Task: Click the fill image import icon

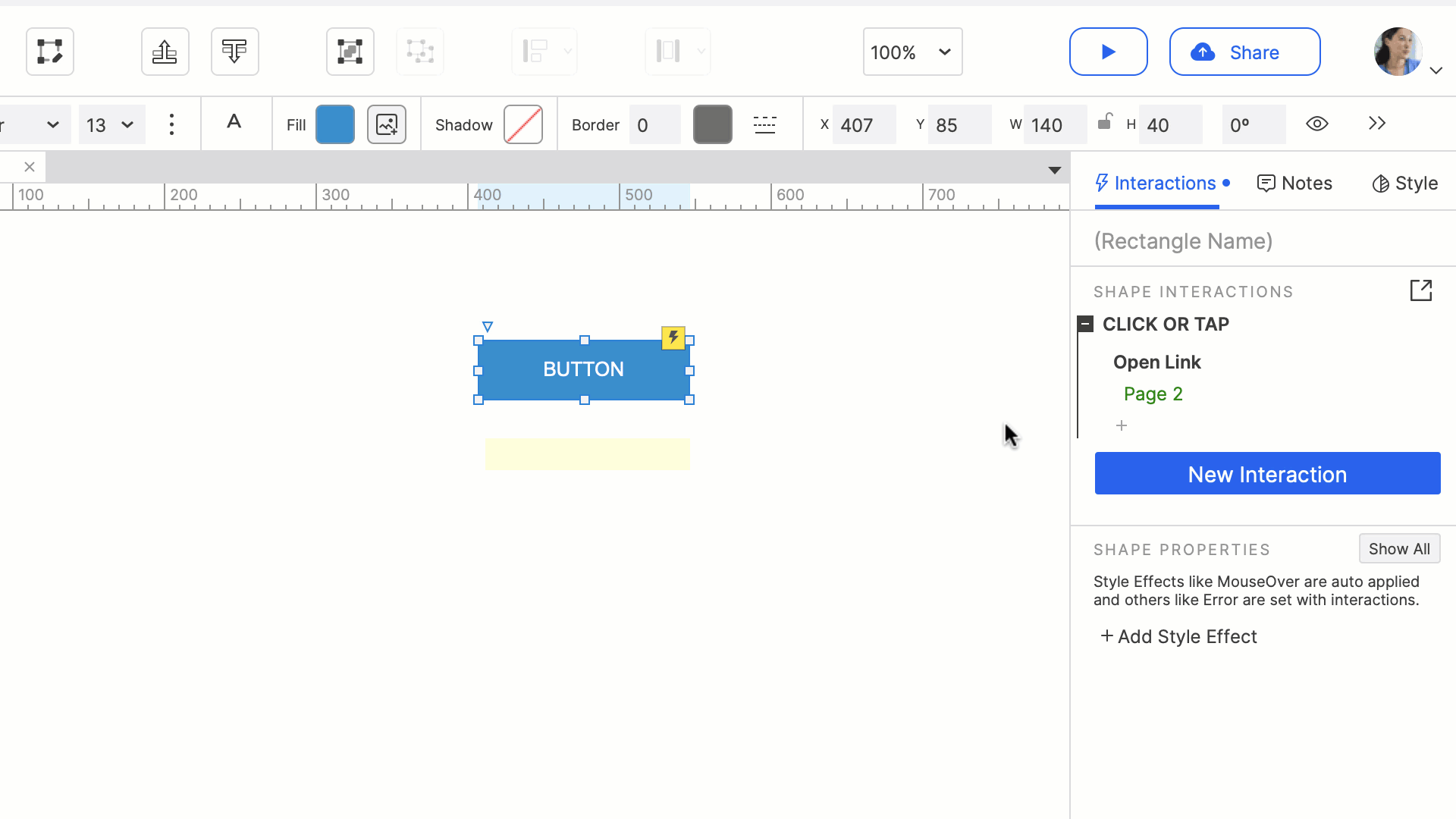Action: coord(387,124)
